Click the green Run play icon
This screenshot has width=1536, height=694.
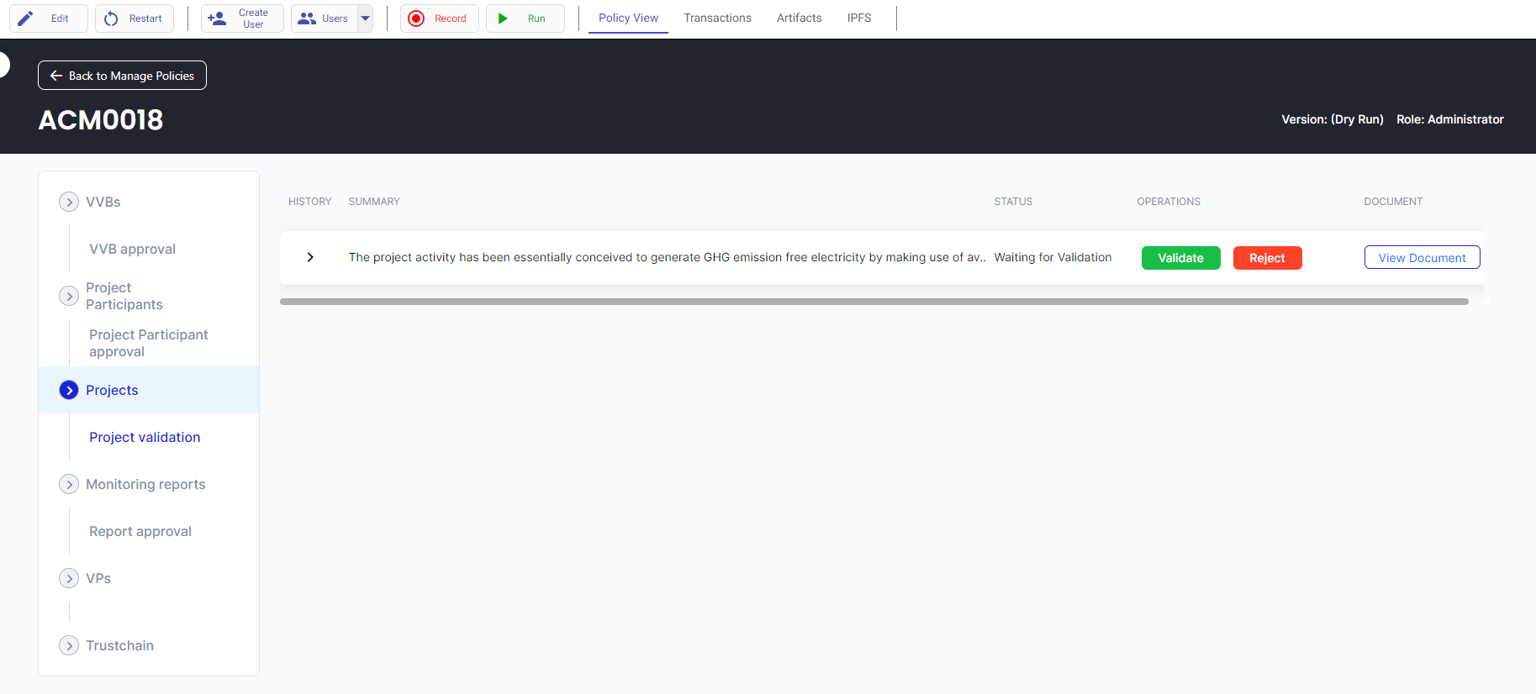503,18
